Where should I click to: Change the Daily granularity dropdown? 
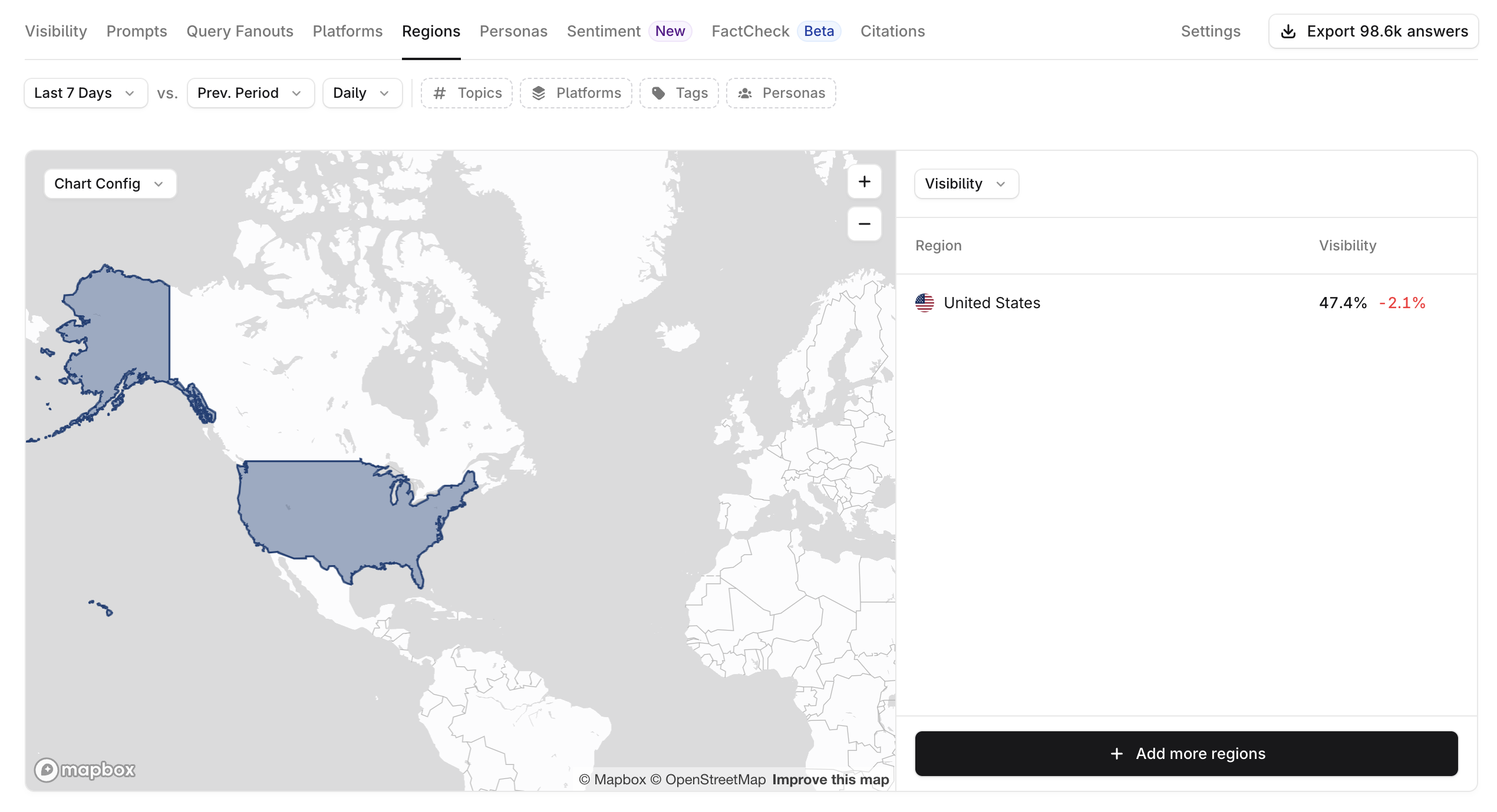[362, 93]
